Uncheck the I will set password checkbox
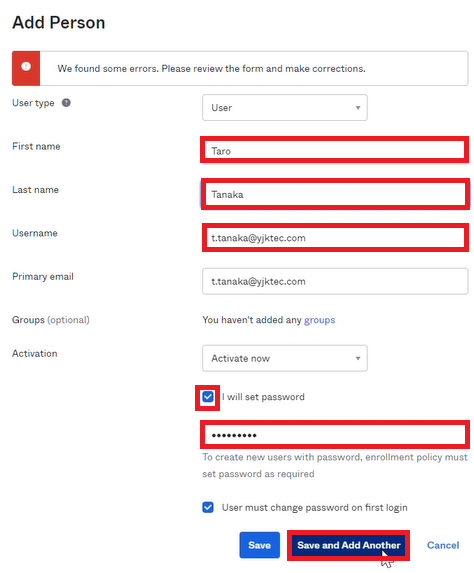 [208, 397]
